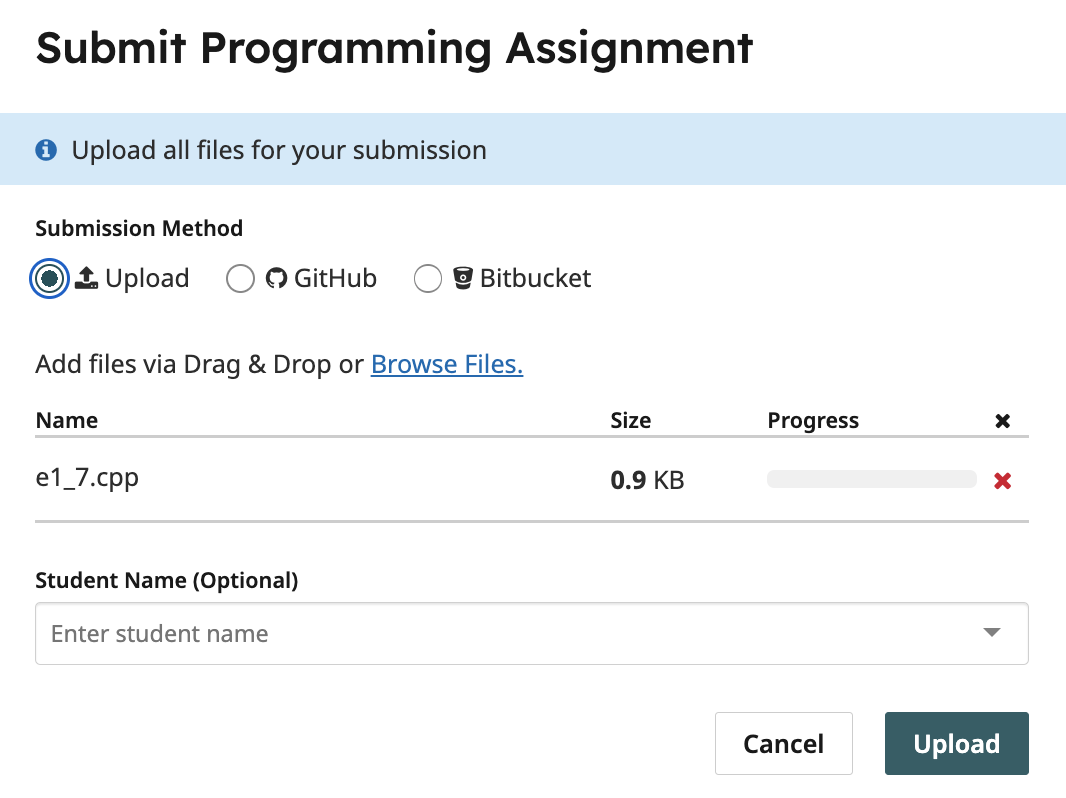Click the upload tray icon beside Upload
The image size is (1066, 798).
coord(87,278)
